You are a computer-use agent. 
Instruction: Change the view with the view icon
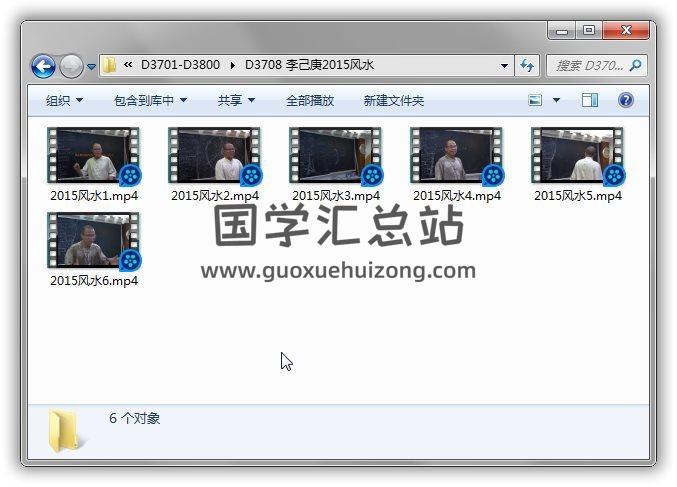coord(535,100)
